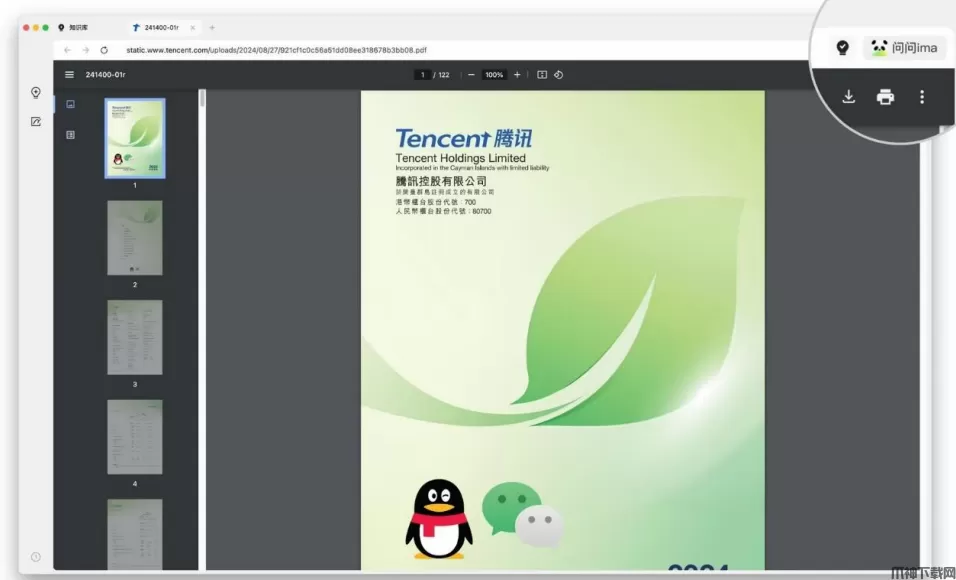Select the thumbnail view icon in PDF panel
Screen dimensions: 956x580
(x=71, y=104)
